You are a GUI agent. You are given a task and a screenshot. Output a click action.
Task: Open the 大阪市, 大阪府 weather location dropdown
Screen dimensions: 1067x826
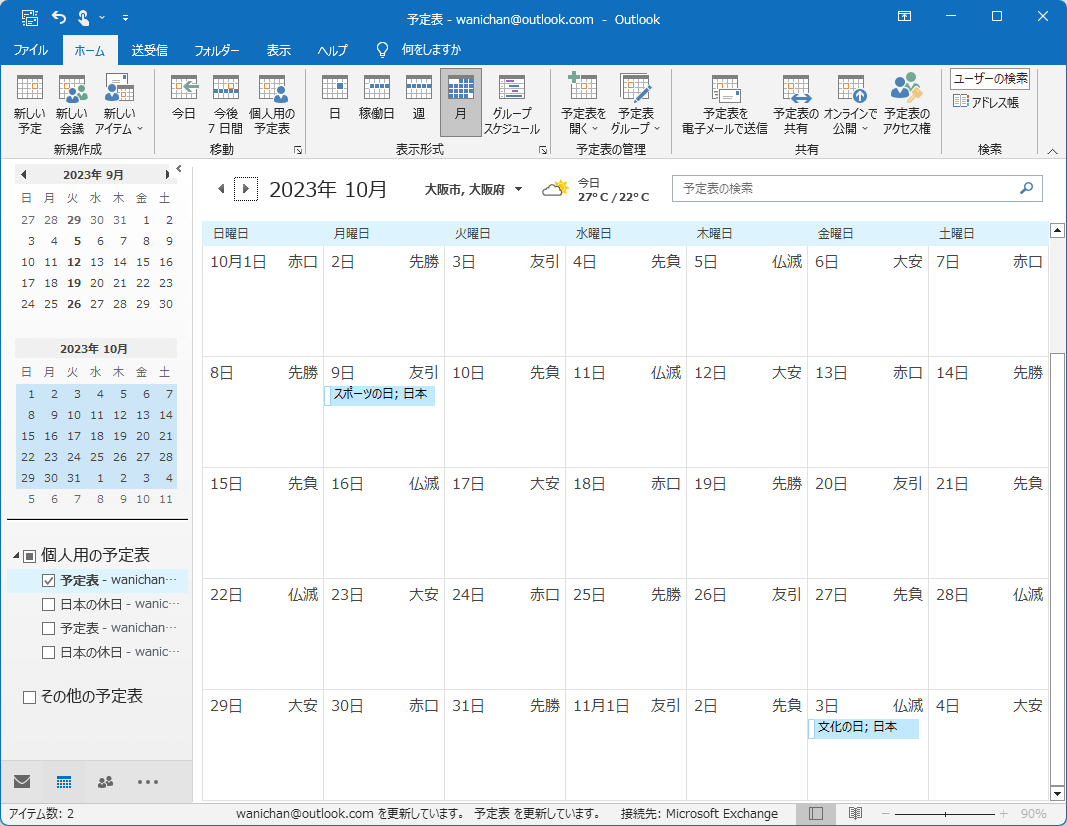click(518, 189)
